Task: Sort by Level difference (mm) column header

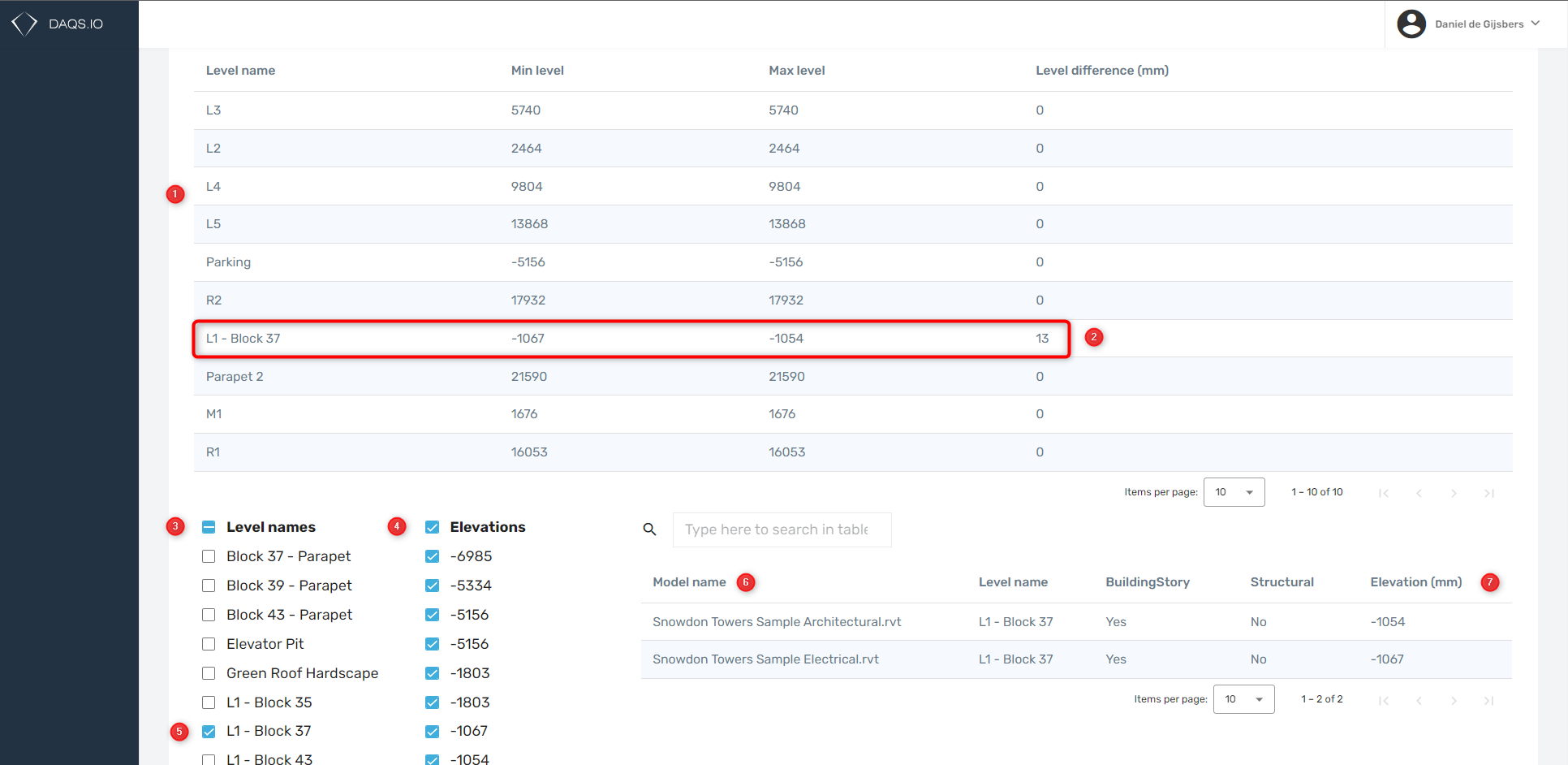Action: pyautogui.click(x=1101, y=71)
